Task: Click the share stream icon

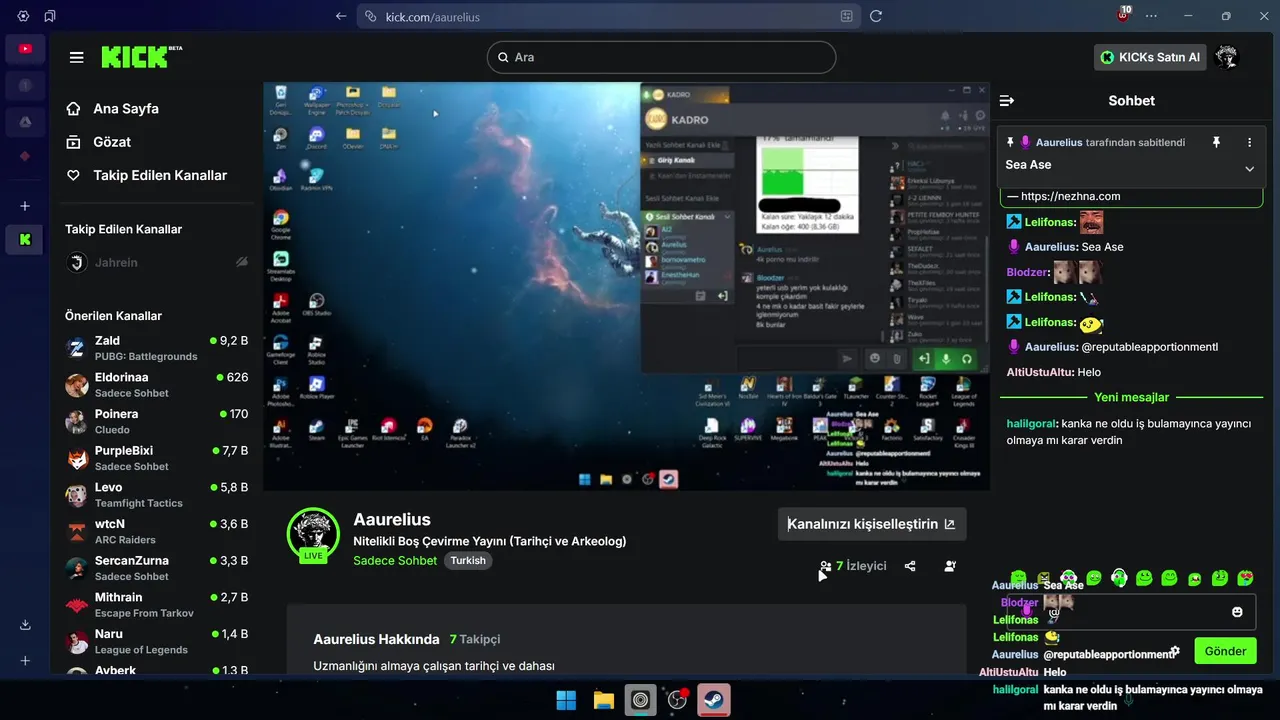Action: pos(910,566)
